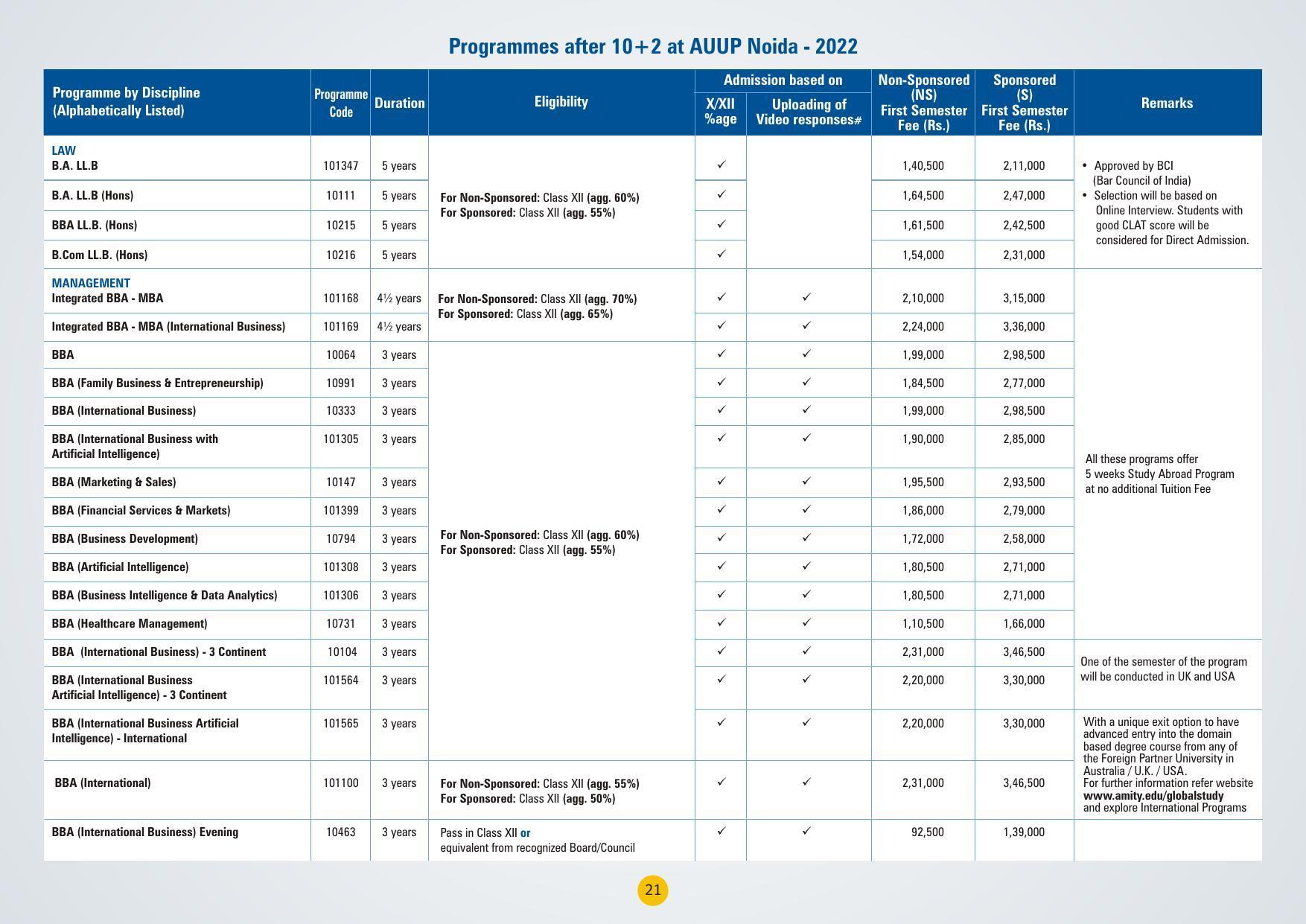Click the 'Eligibility' column header
The width and height of the screenshot is (1306, 924).
(x=561, y=102)
